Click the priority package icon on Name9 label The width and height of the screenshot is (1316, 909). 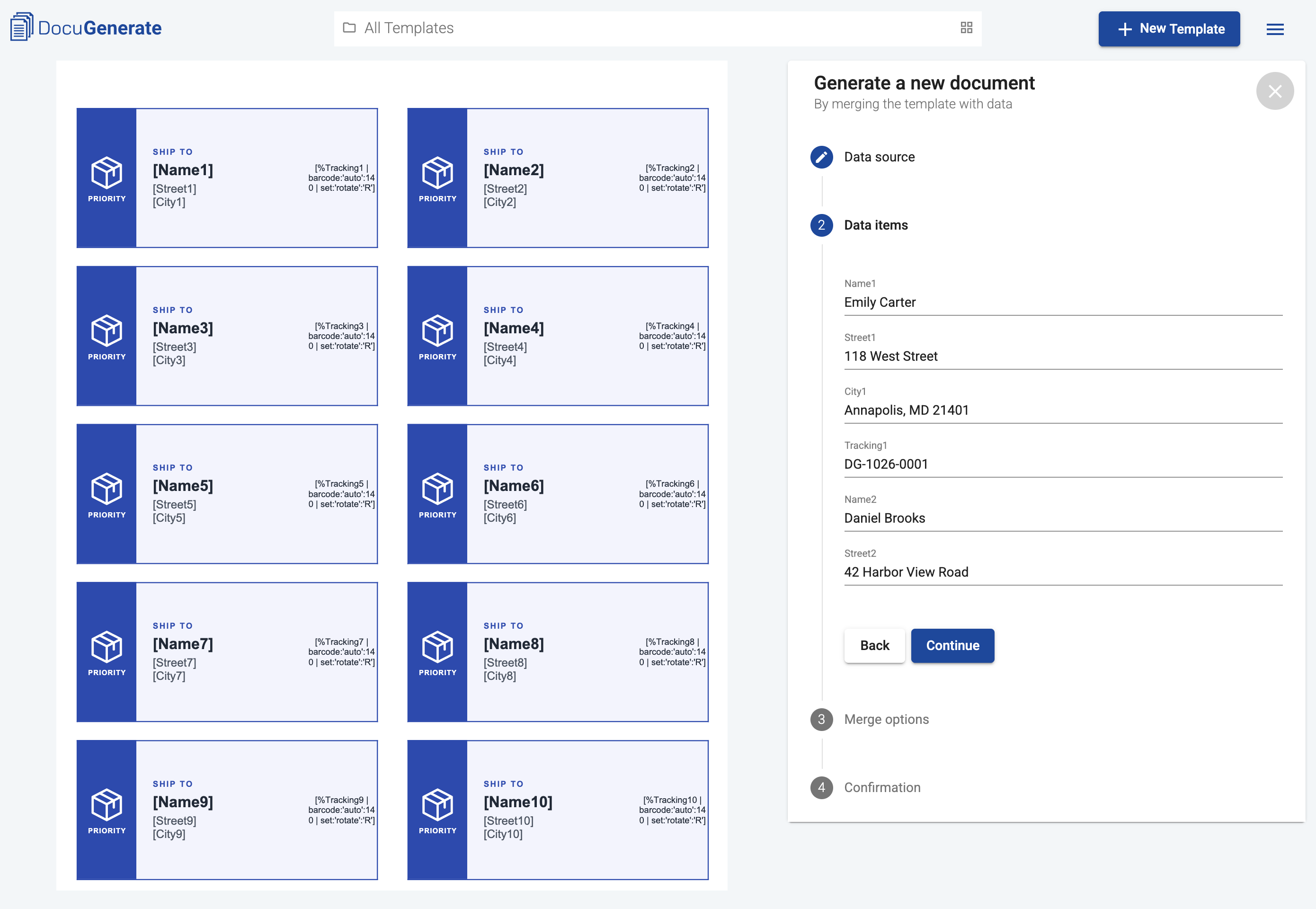coord(107,804)
